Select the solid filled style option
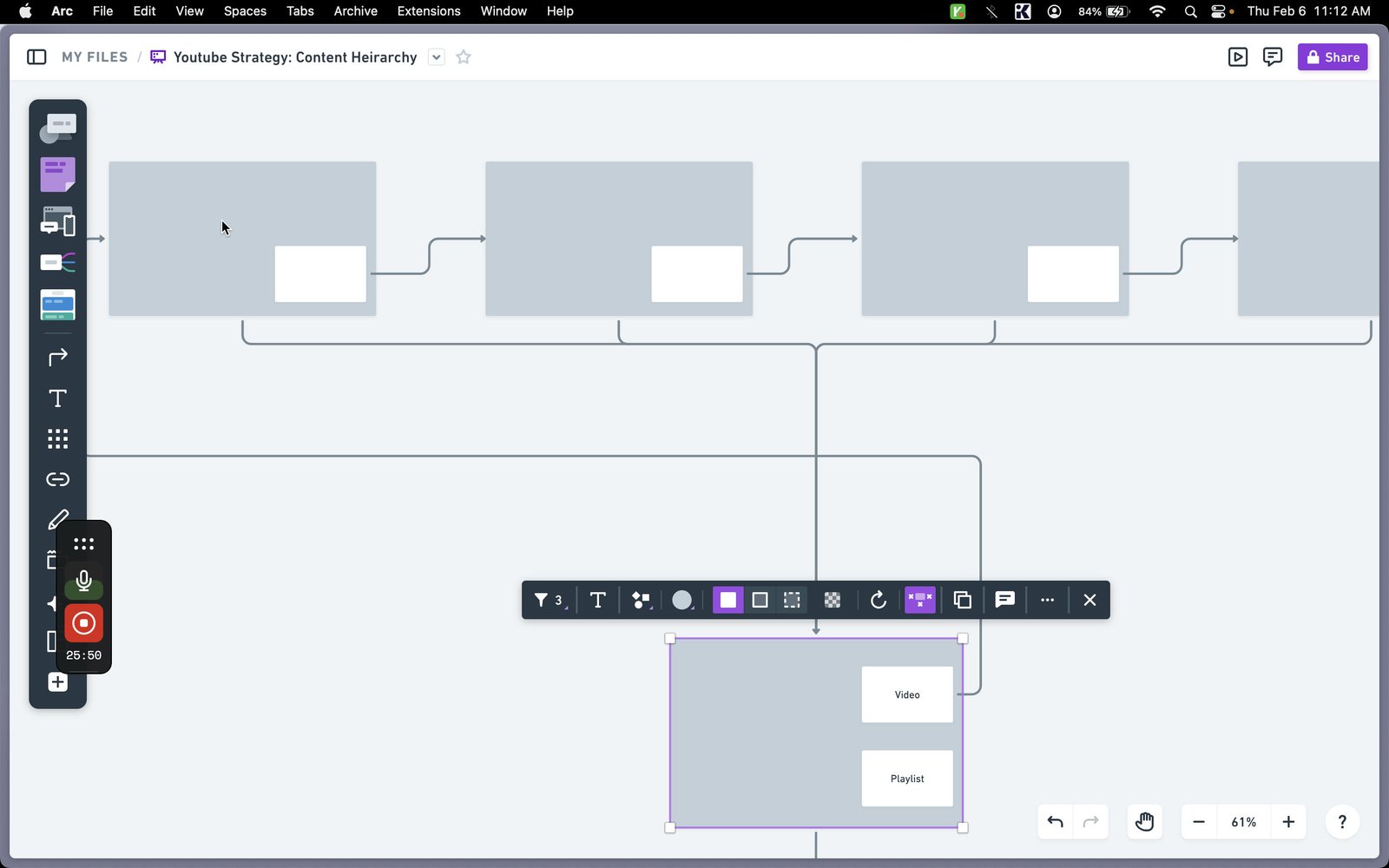Screen dimensions: 1389x868 click(728, 600)
